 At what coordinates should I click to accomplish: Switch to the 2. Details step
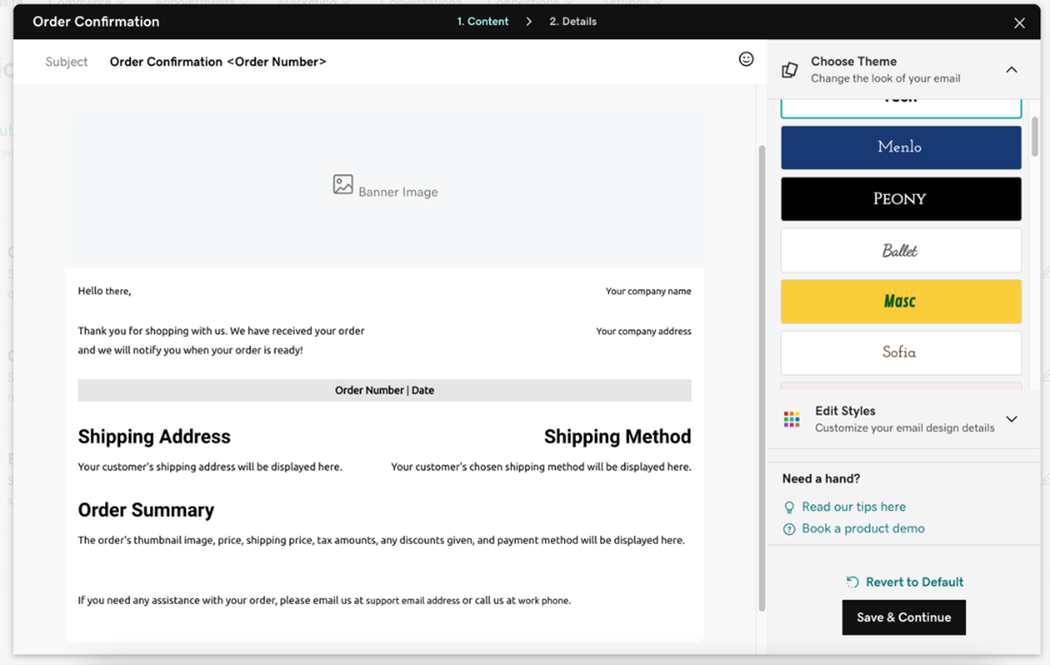click(x=573, y=21)
